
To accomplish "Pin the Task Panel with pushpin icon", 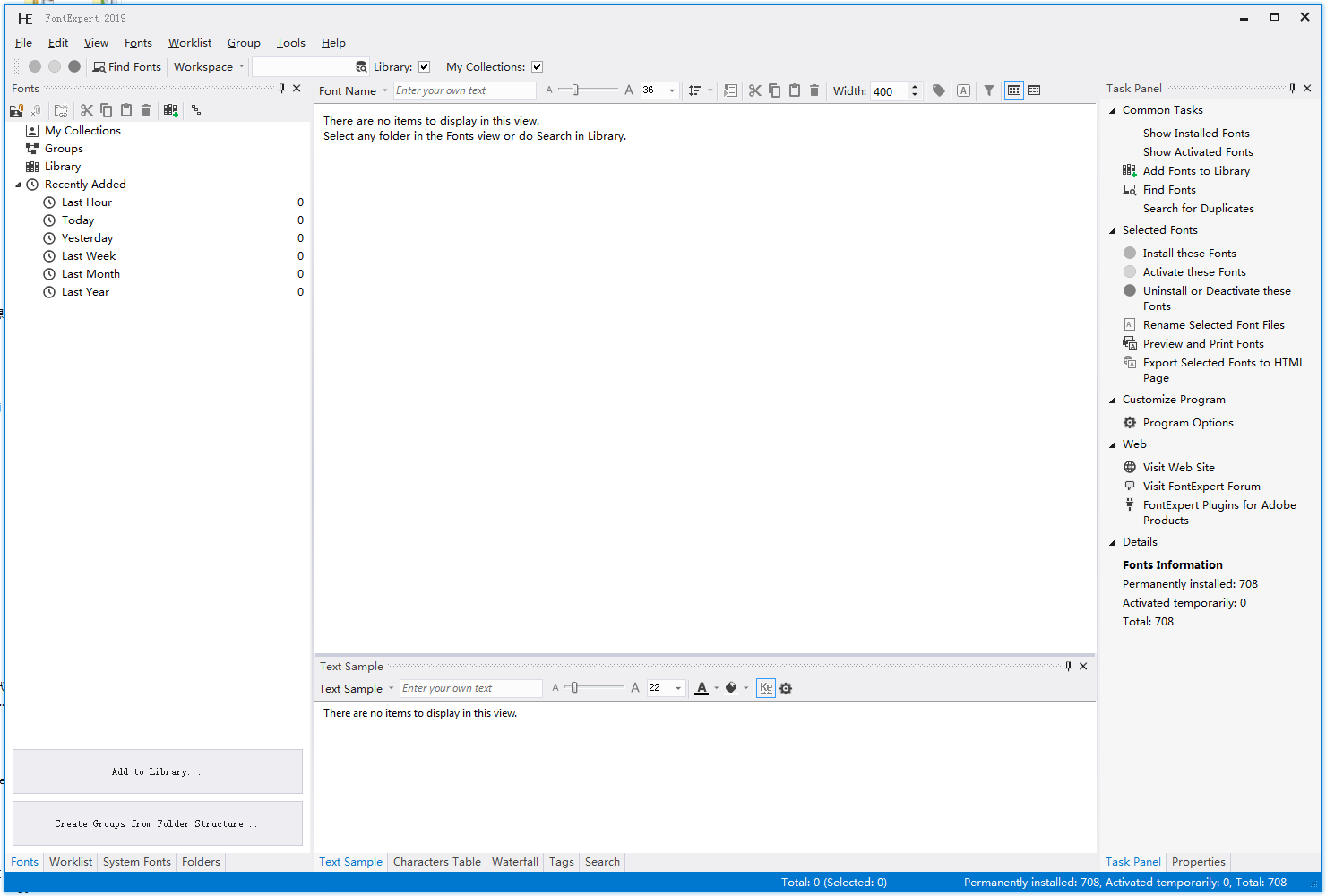I will 1292,89.
